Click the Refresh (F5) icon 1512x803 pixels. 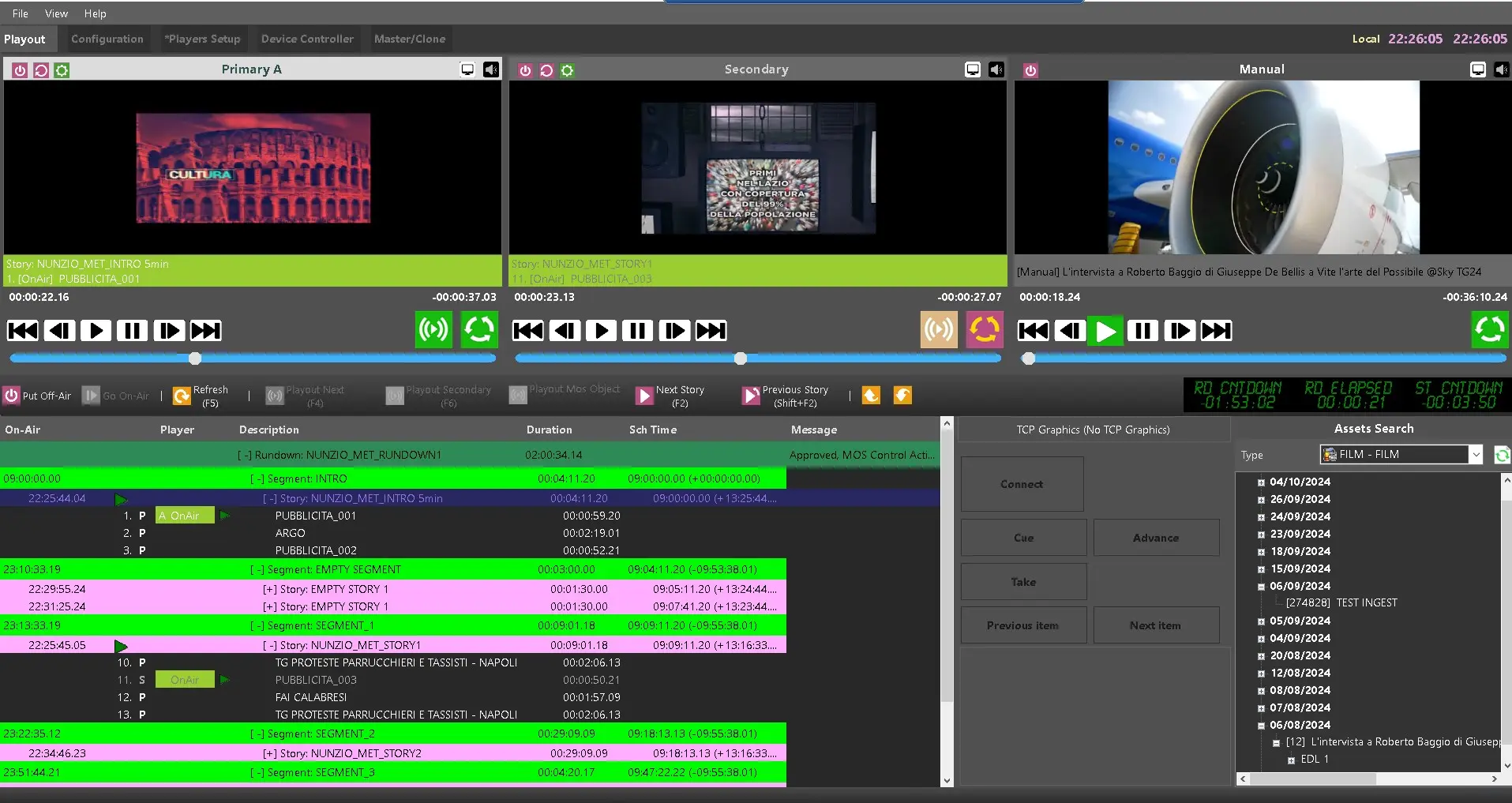[182, 396]
